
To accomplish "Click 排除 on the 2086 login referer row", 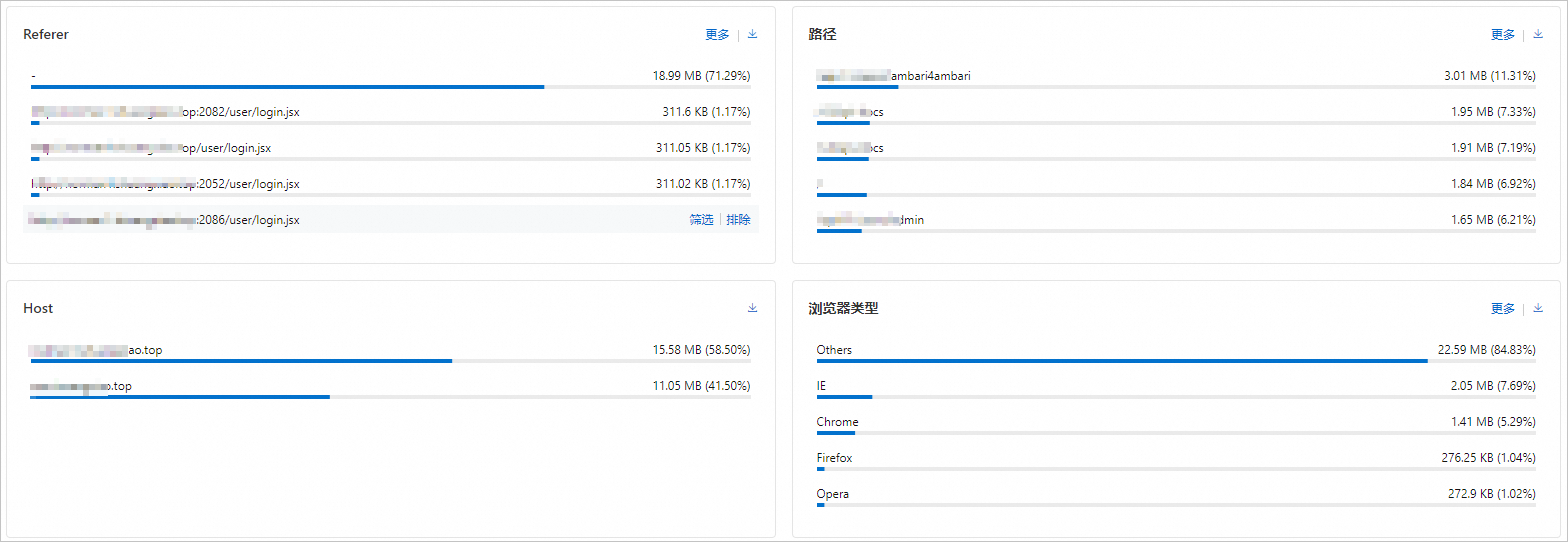I will (x=738, y=220).
